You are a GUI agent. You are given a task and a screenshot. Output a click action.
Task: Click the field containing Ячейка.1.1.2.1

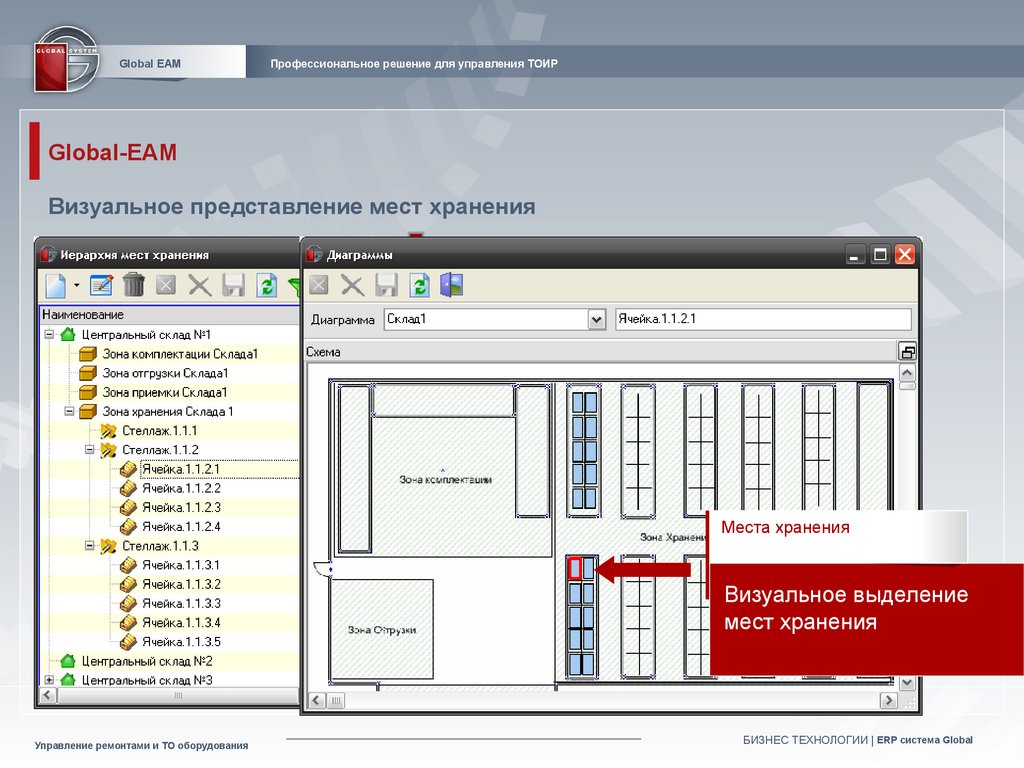click(x=763, y=319)
